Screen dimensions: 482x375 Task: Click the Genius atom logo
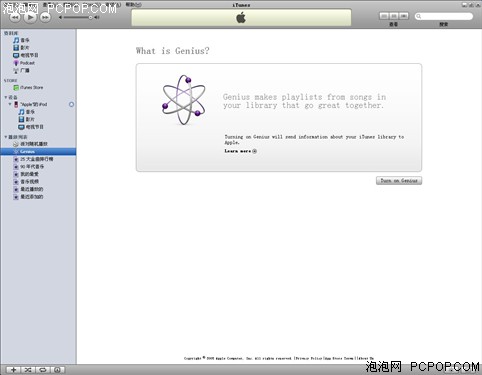click(x=184, y=100)
